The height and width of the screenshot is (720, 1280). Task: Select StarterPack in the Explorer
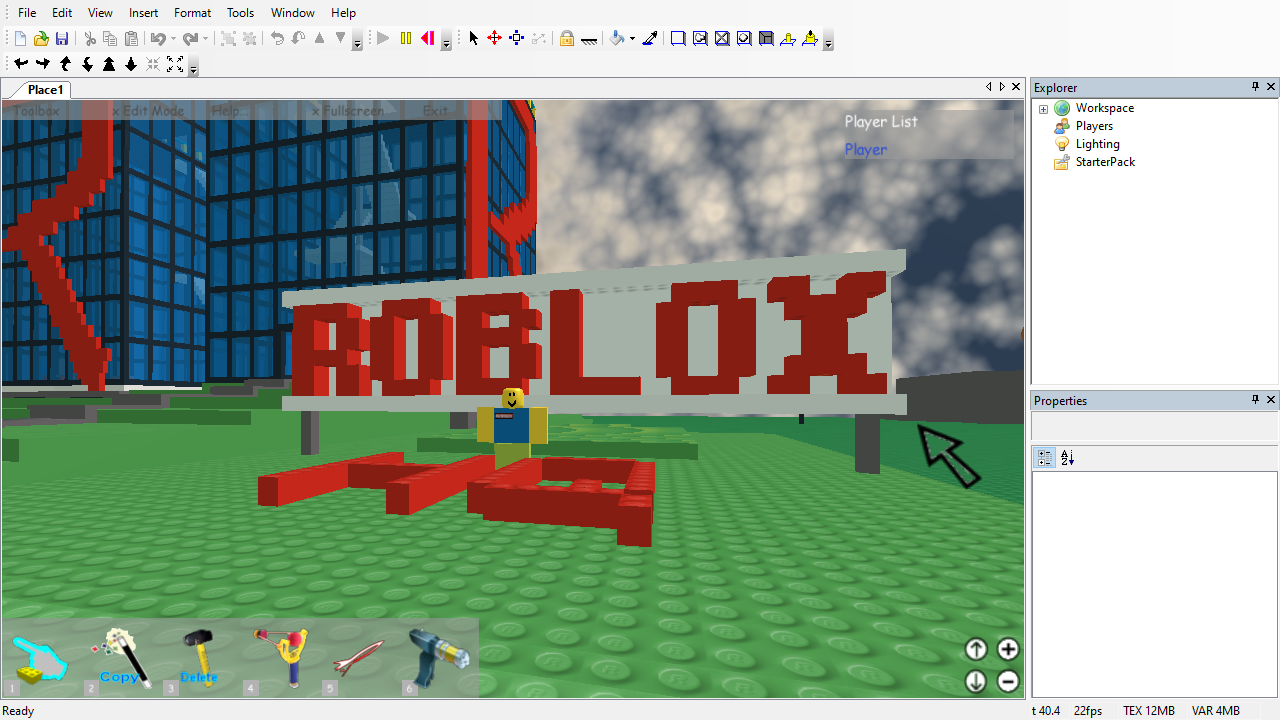[x=1105, y=162]
